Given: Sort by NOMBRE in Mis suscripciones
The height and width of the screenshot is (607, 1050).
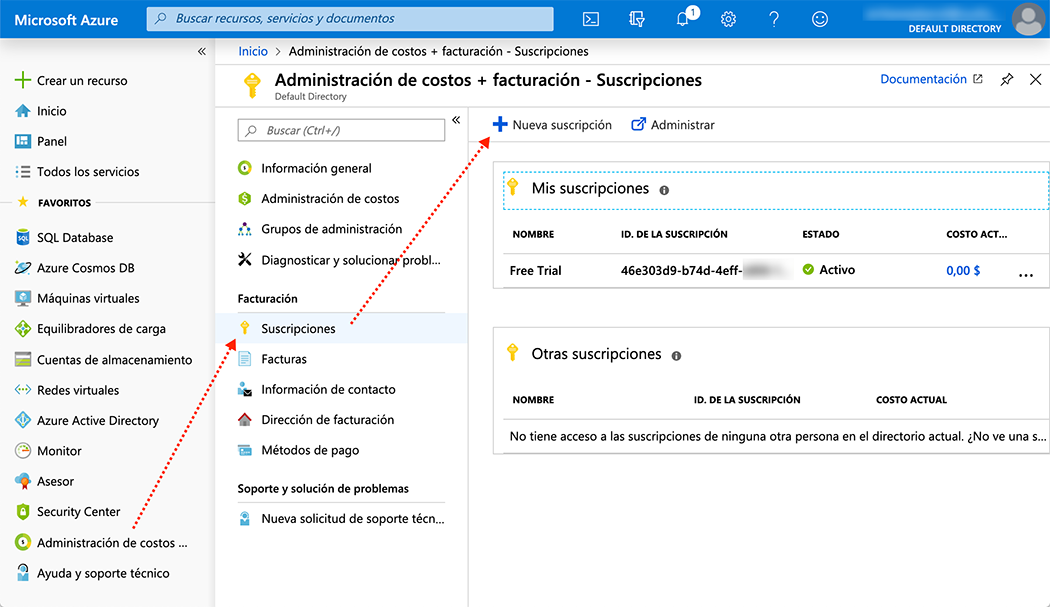Looking at the screenshot, I should point(534,234).
